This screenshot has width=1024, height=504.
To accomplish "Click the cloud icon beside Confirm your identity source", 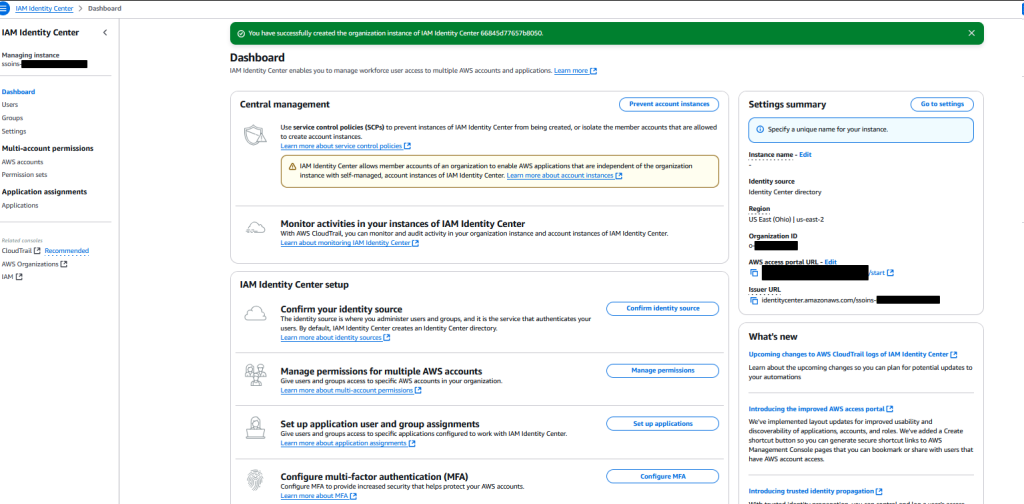I will coord(255,313).
